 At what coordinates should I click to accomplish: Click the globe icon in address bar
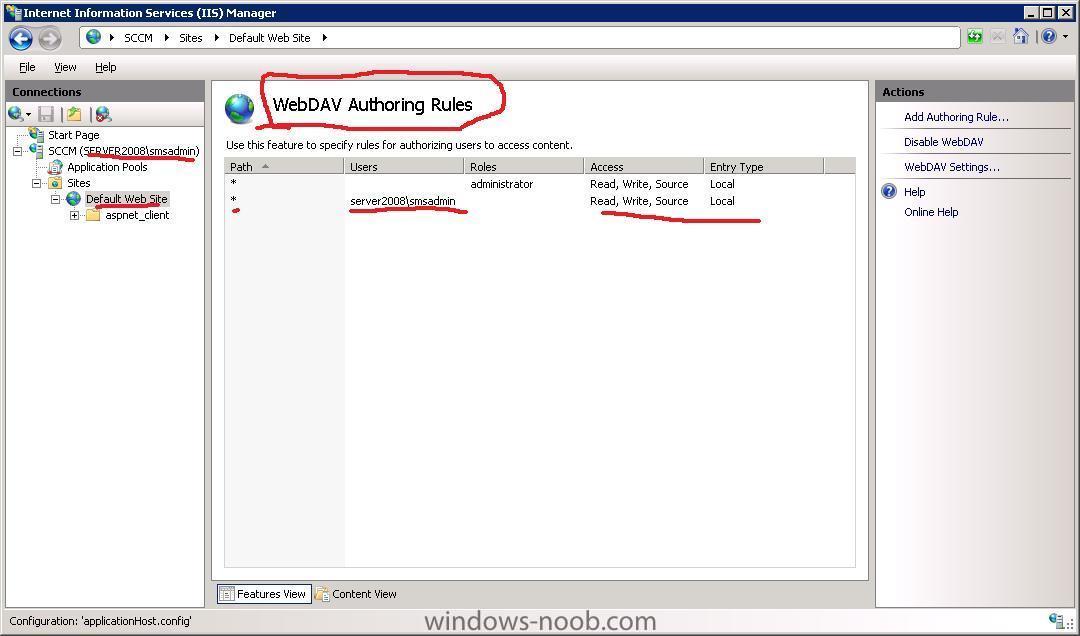pyautogui.click(x=94, y=37)
